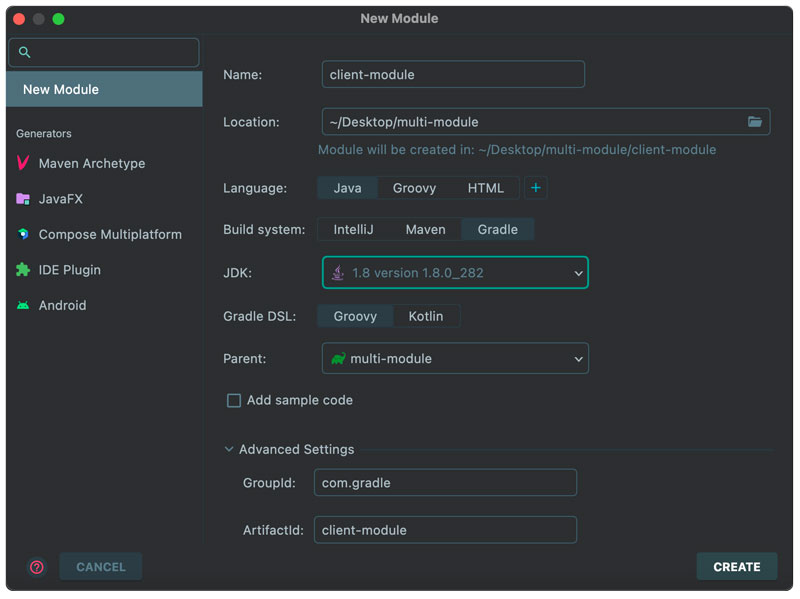Set build system to Maven

click(426, 229)
